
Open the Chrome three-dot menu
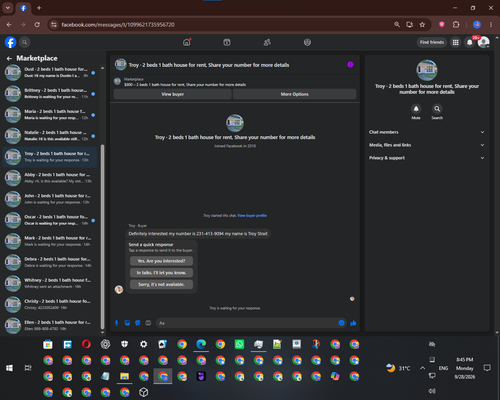(x=491, y=25)
